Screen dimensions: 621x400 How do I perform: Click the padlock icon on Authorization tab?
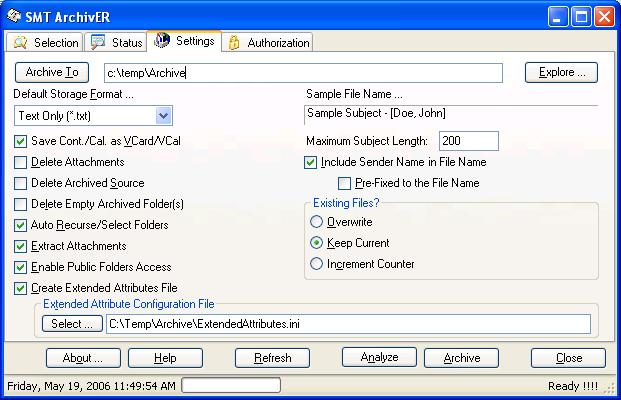(x=234, y=43)
